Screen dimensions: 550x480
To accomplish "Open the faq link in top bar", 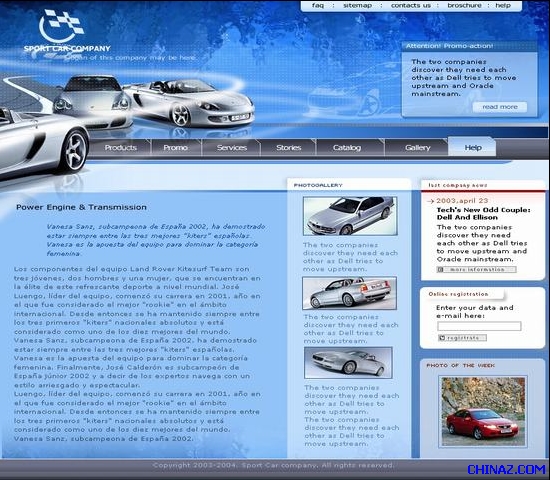I will pyautogui.click(x=318, y=6).
